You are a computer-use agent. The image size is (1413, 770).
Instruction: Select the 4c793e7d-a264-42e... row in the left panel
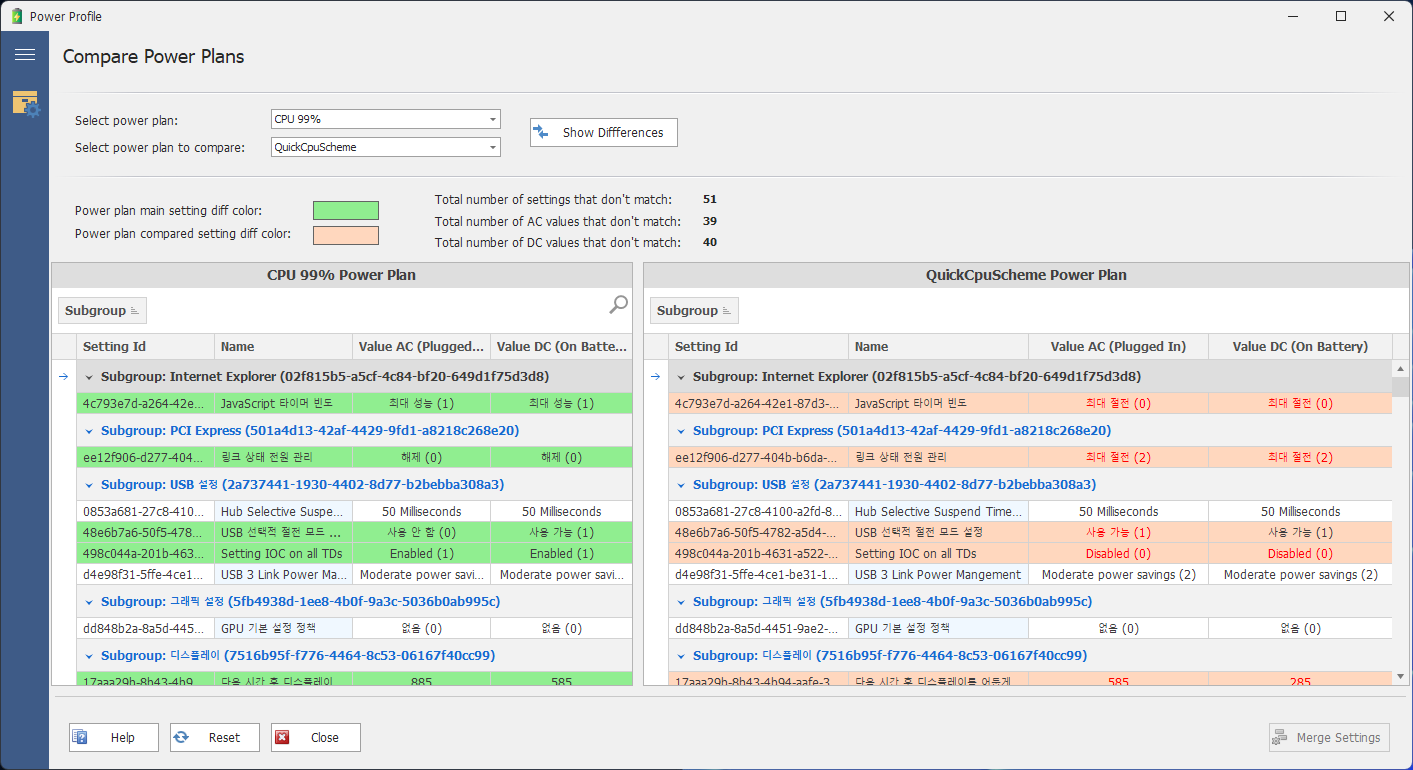354,404
